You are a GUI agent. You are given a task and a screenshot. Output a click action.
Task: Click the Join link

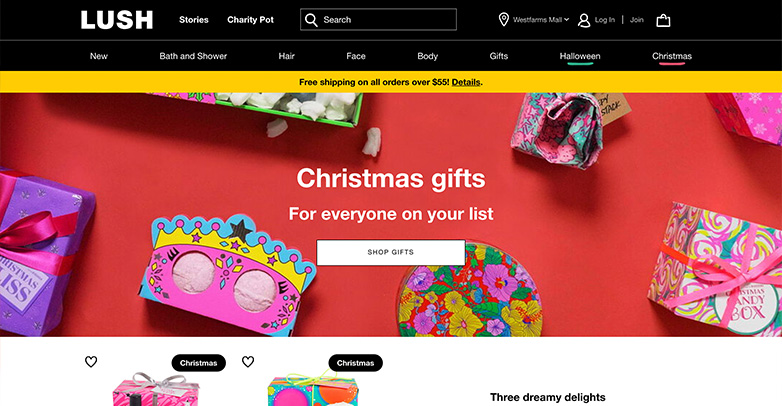coord(636,20)
